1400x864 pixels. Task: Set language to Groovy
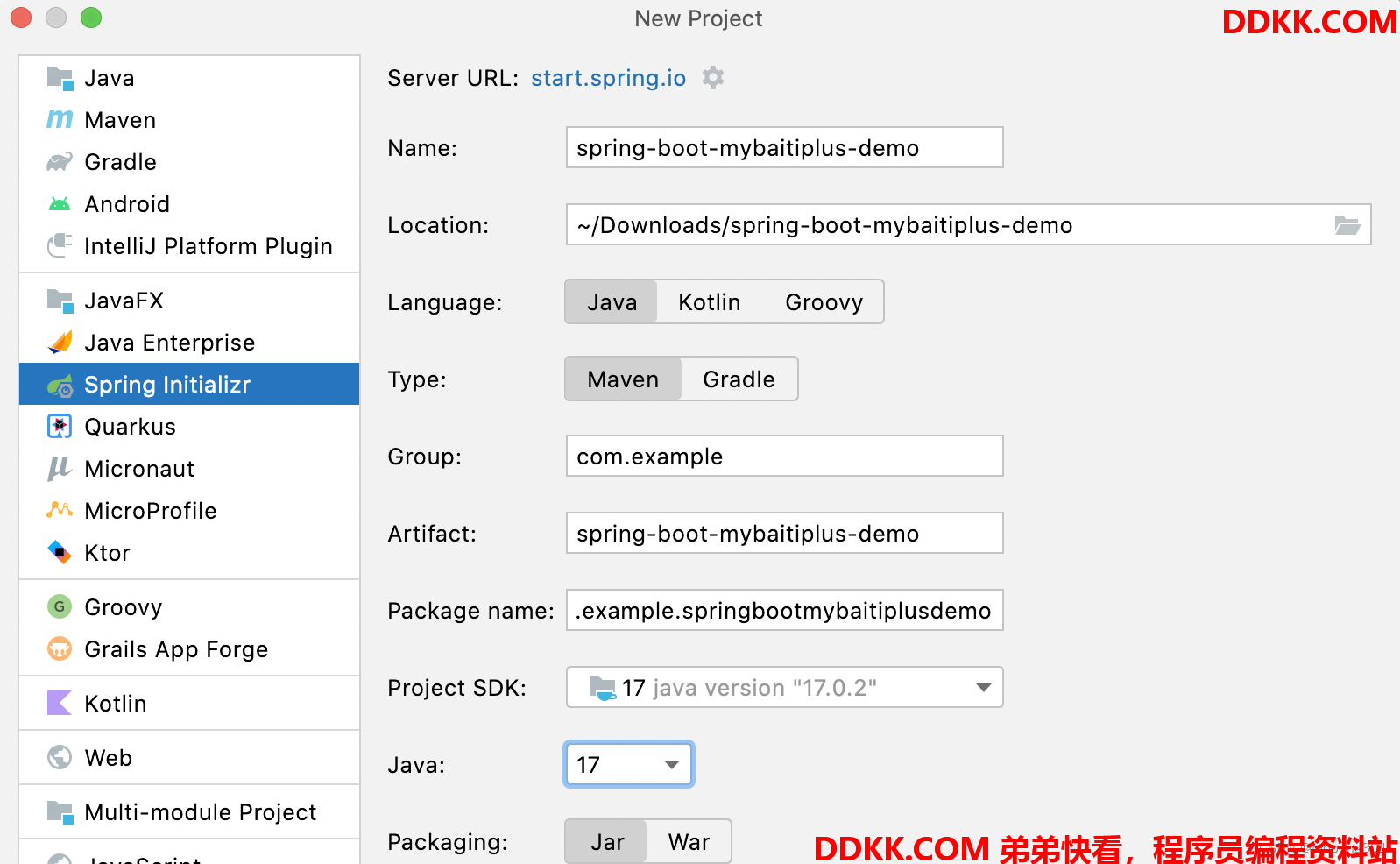click(x=824, y=302)
